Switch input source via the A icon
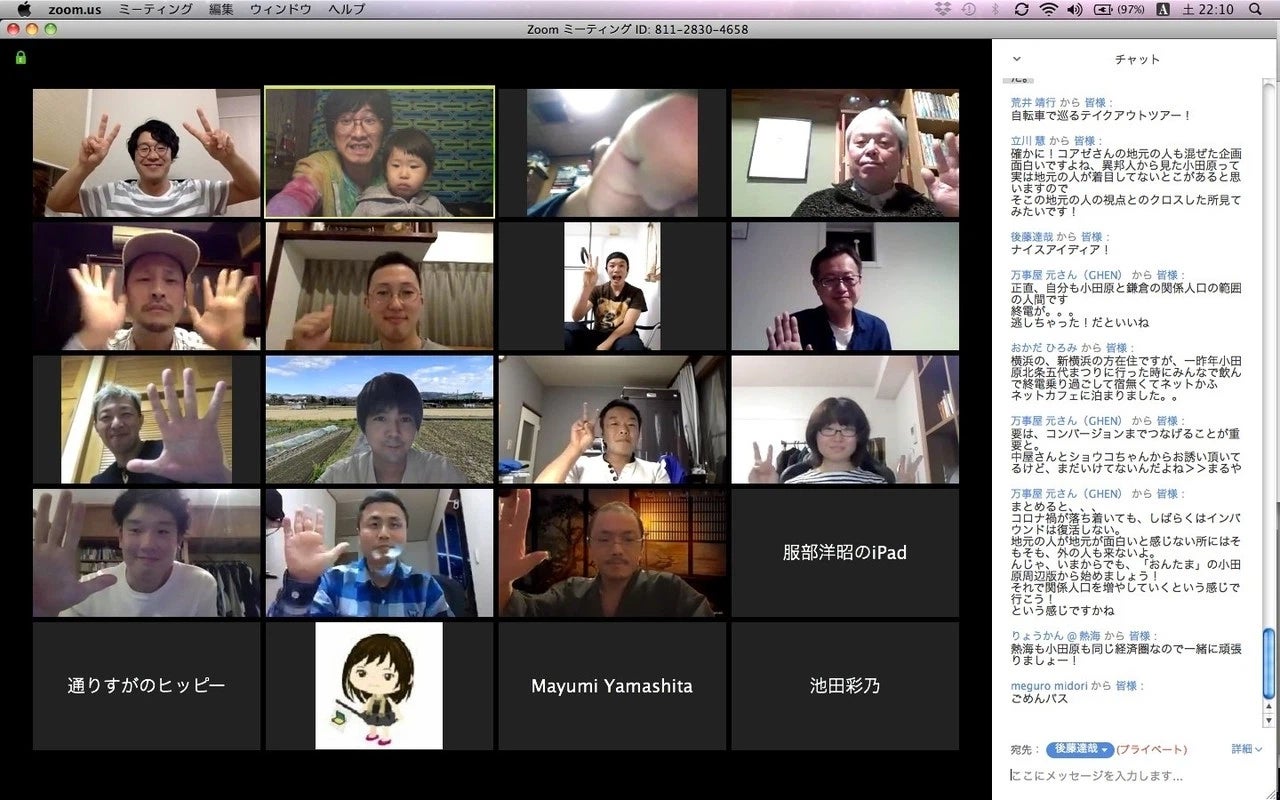The width and height of the screenshot is (1280, 800). point(1163,9)
